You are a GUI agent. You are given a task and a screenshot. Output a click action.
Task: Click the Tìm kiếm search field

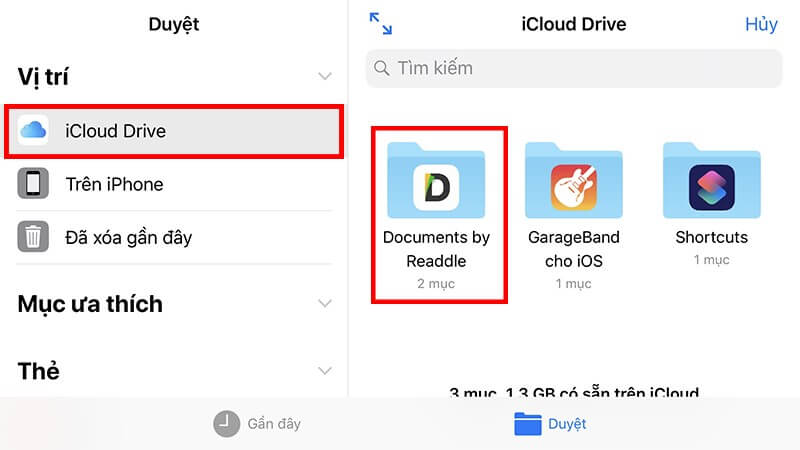[572, 69]
